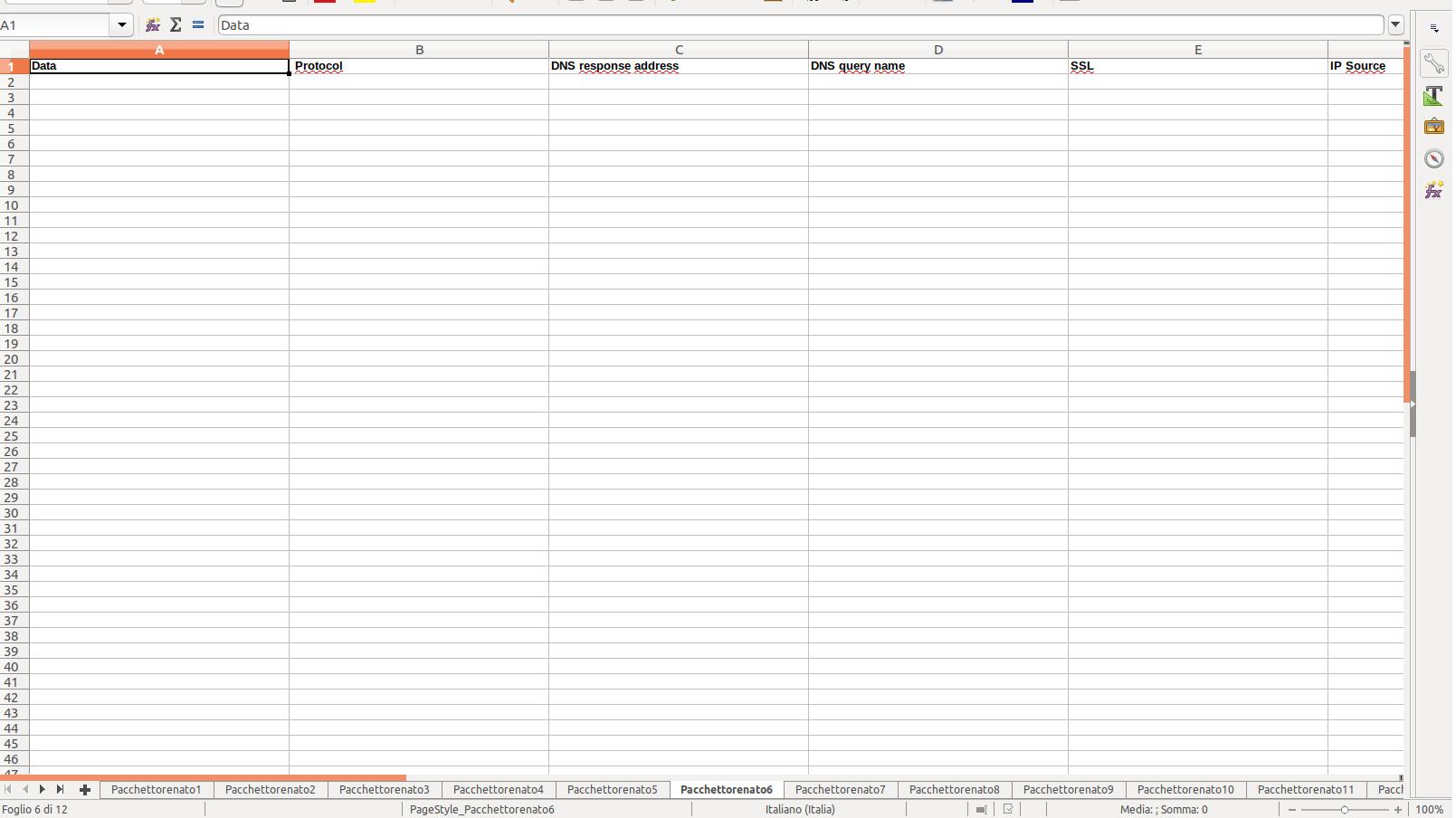Select row 25 header

(14, 436)
